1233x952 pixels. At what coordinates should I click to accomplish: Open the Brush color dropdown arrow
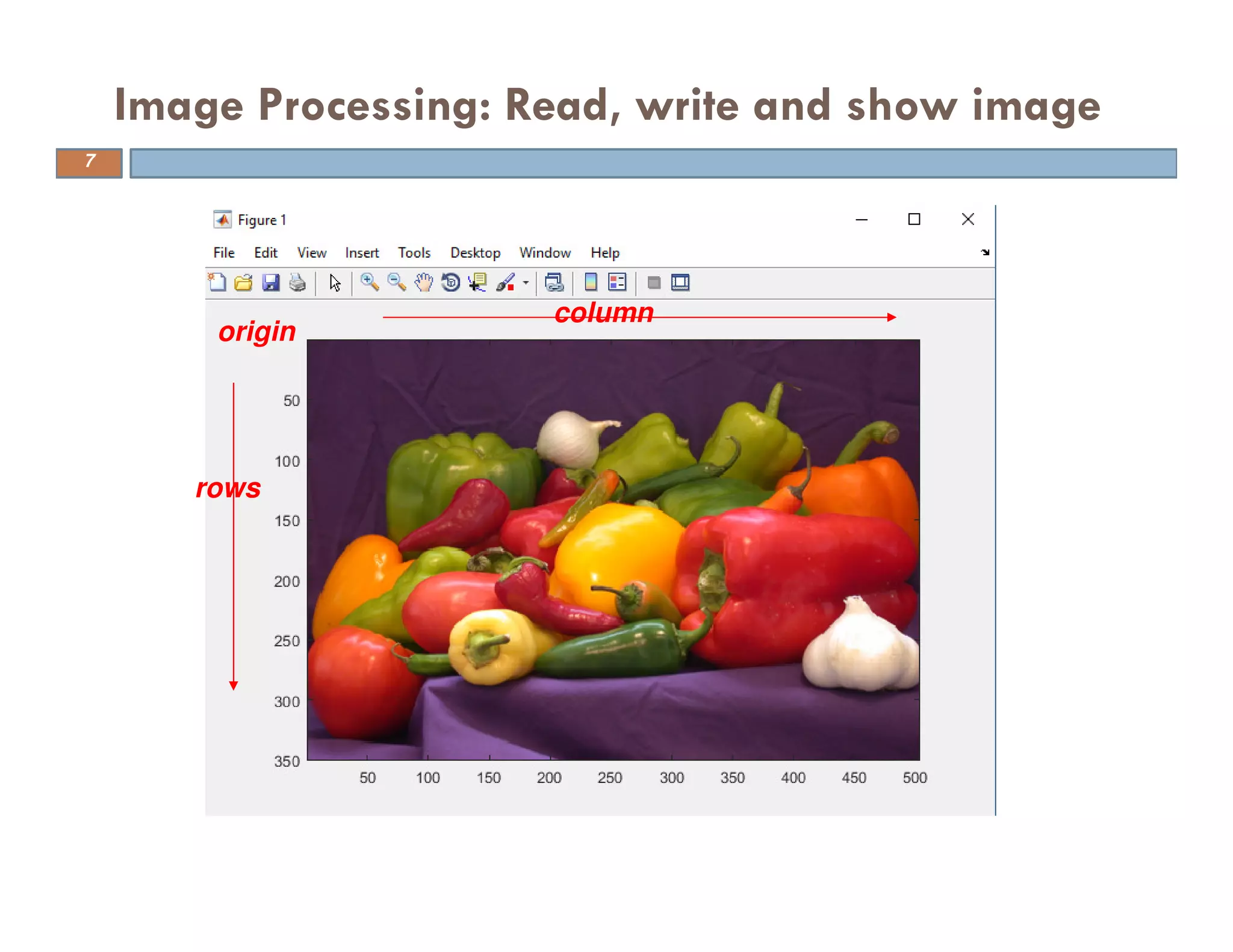coord(526,282)
